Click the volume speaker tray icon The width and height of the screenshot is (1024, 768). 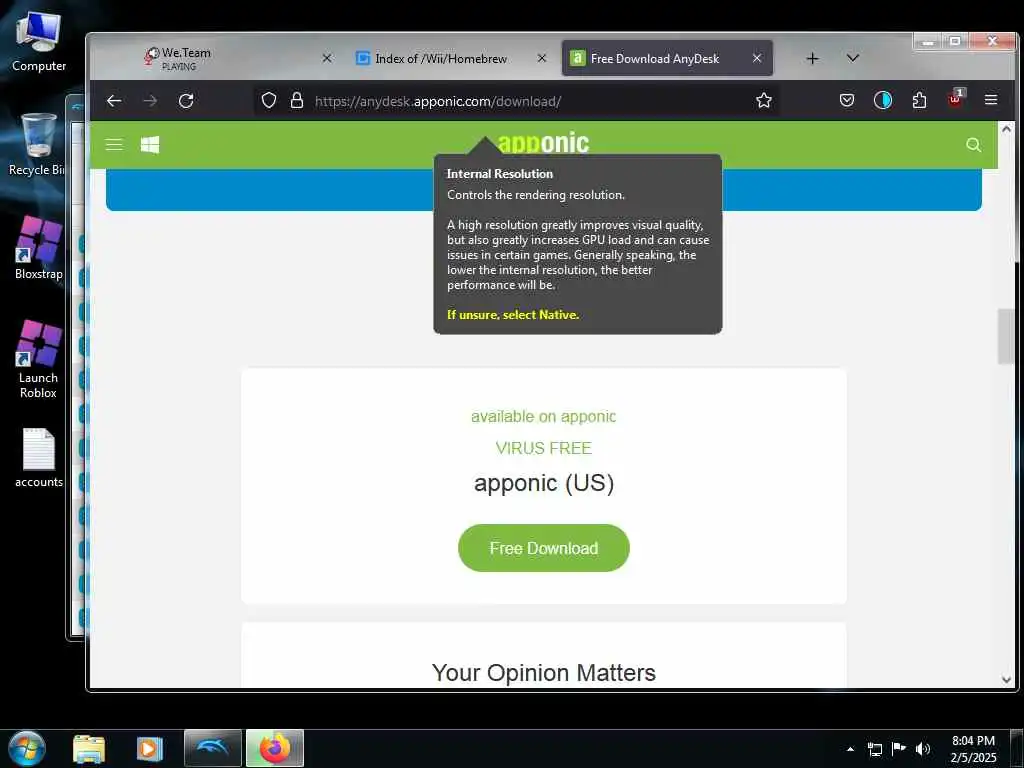point(923,749)
